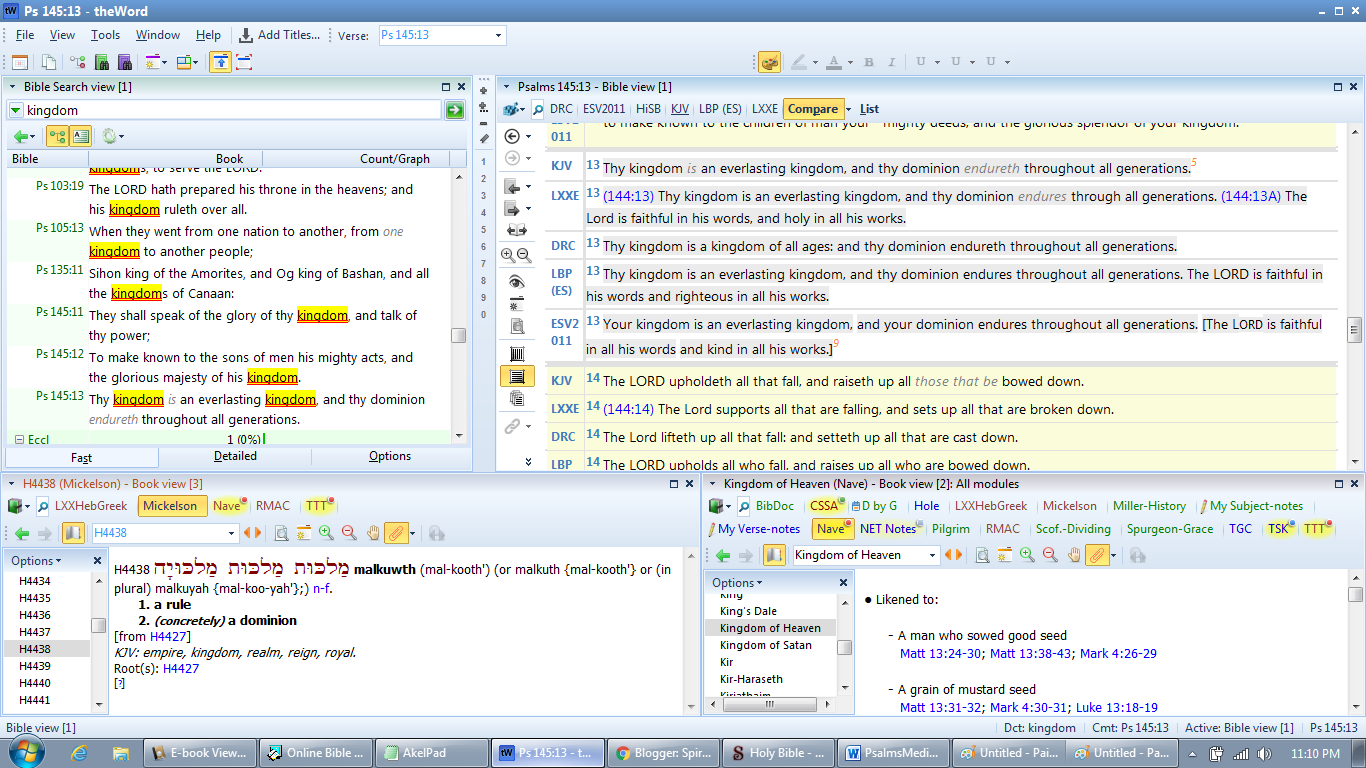1366x768 pixels.
Task: Click zoom in magnifier in Nave book view
Action: click(1027, 555)
